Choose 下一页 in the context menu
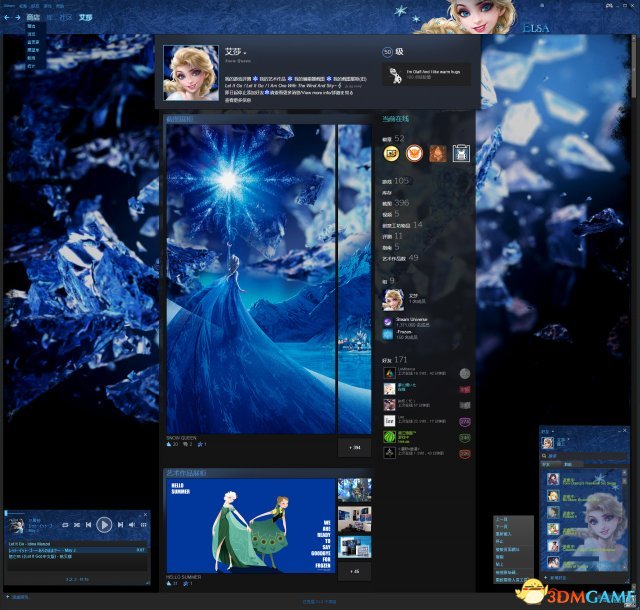 point(502,527)
